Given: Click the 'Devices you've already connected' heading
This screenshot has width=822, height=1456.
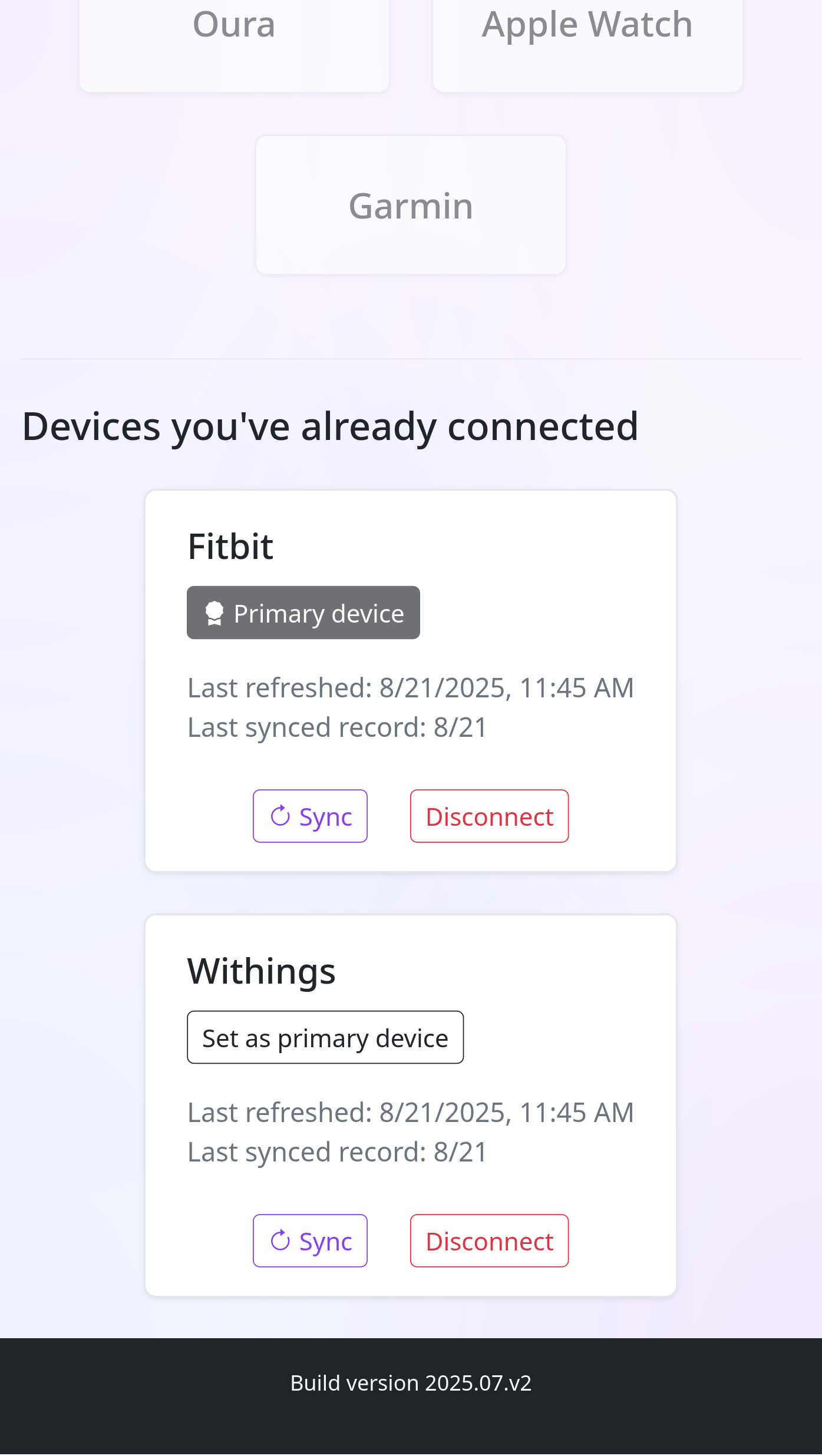Looking at the screenshot, I should click(331, 427).
